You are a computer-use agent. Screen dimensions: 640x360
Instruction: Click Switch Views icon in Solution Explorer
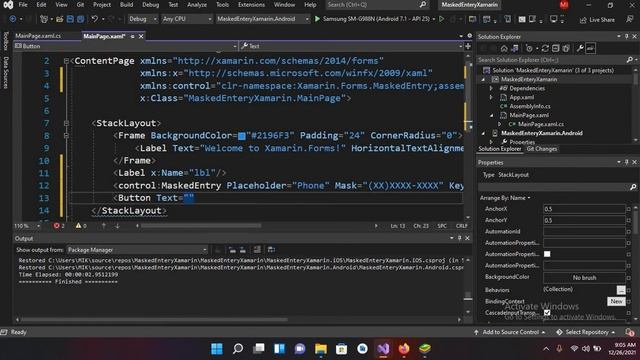pos(515,49)
